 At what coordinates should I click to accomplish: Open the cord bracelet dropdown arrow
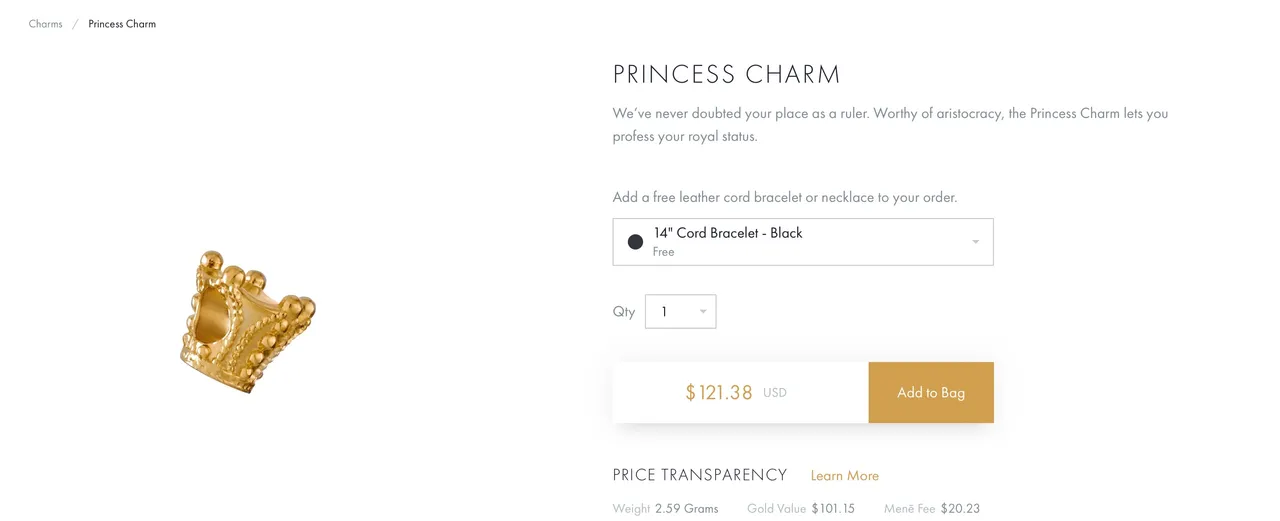976,242
